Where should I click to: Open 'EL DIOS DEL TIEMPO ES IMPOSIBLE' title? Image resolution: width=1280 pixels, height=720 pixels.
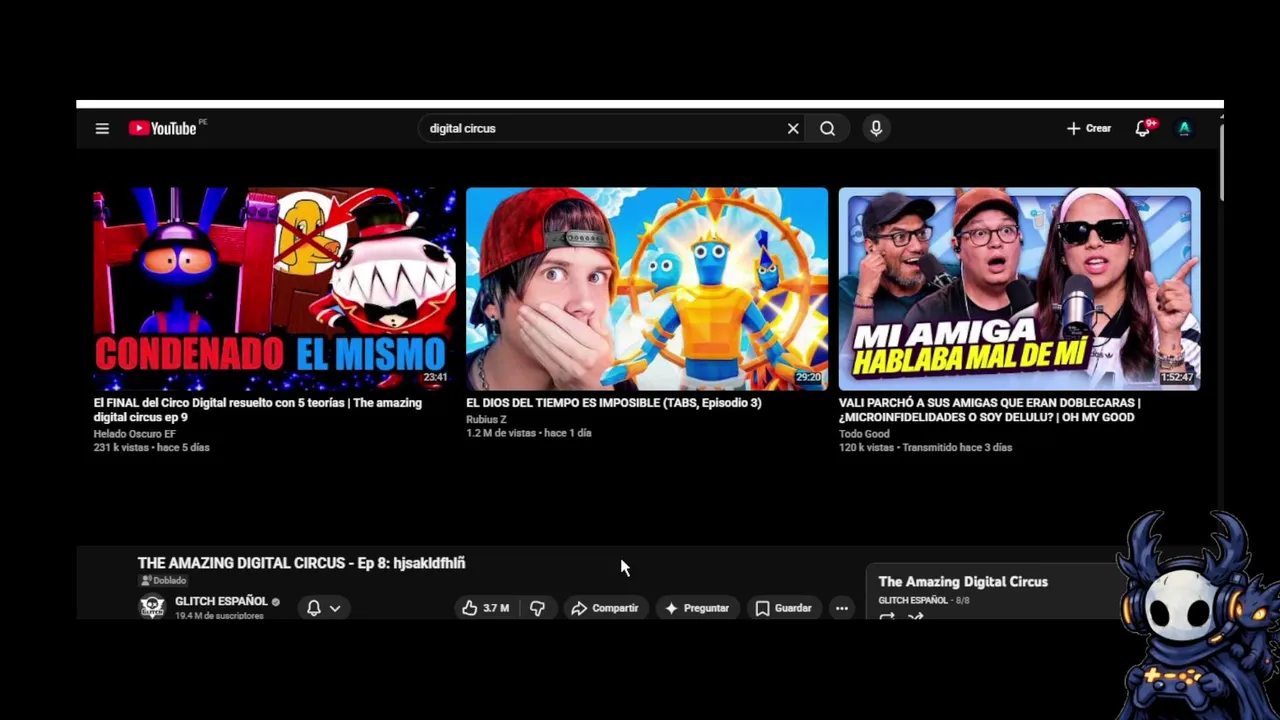tap(614, 403)
